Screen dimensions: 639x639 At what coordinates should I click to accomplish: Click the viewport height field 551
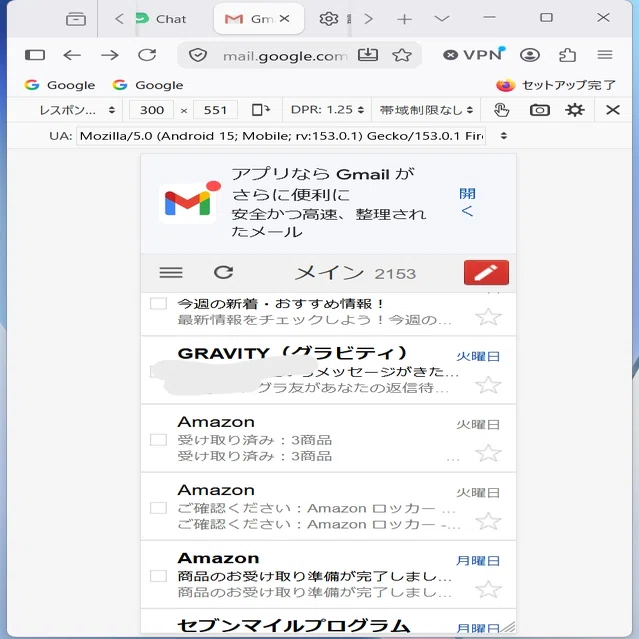tap(215, 110)
